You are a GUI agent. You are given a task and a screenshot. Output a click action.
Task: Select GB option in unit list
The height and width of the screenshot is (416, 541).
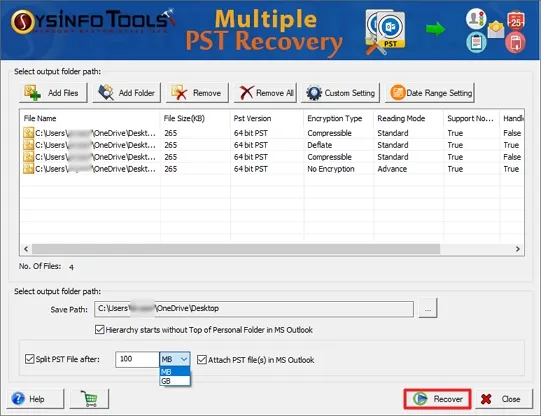[175, 381]
